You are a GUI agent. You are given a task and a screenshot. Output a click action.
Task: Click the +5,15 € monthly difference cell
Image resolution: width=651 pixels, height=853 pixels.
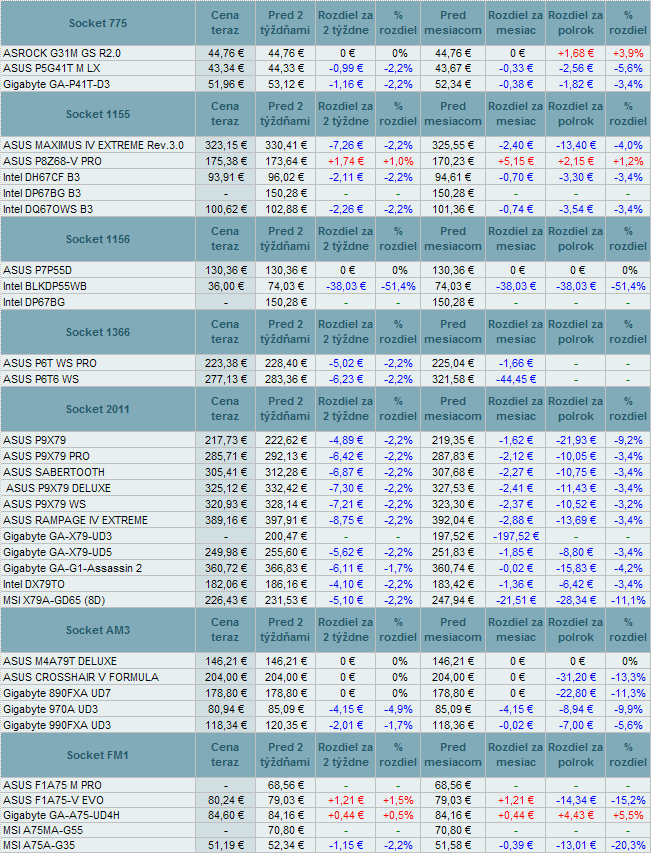pos(516,162)
